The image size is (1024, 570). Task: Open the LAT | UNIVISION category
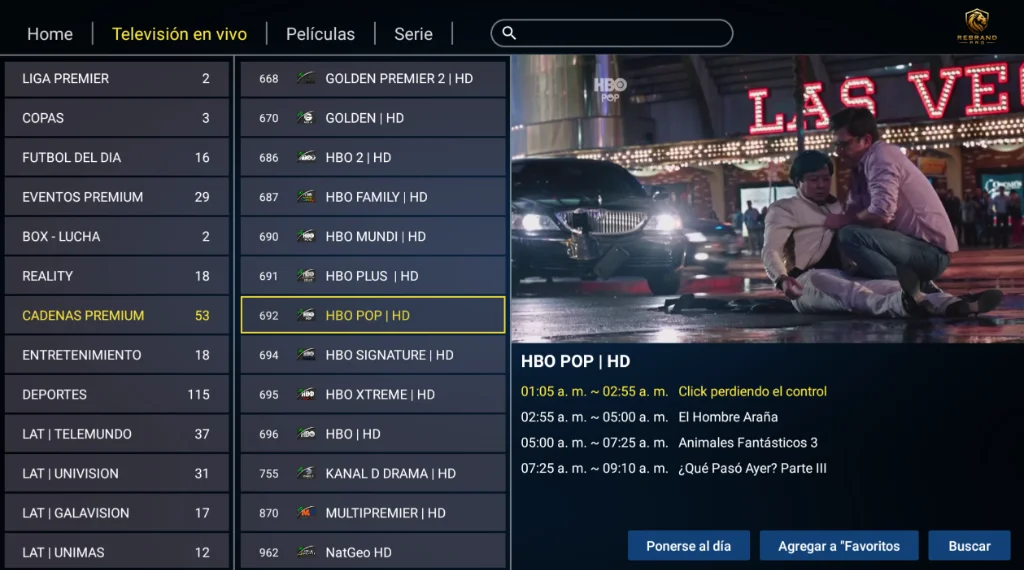pyautogui.click(x=117, y=473)
